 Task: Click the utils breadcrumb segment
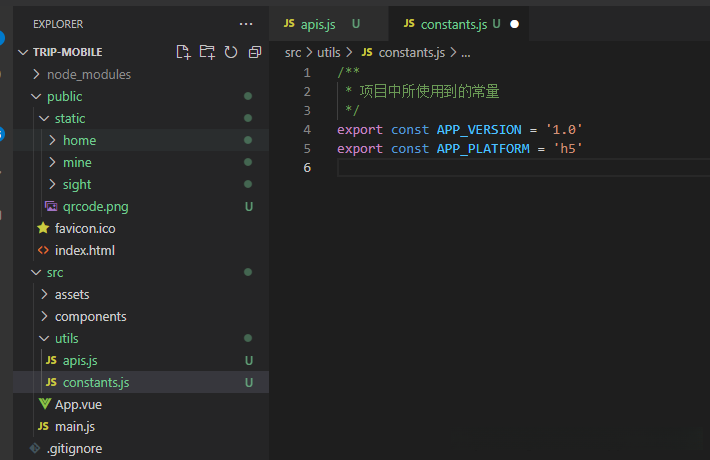pos(329,52)
